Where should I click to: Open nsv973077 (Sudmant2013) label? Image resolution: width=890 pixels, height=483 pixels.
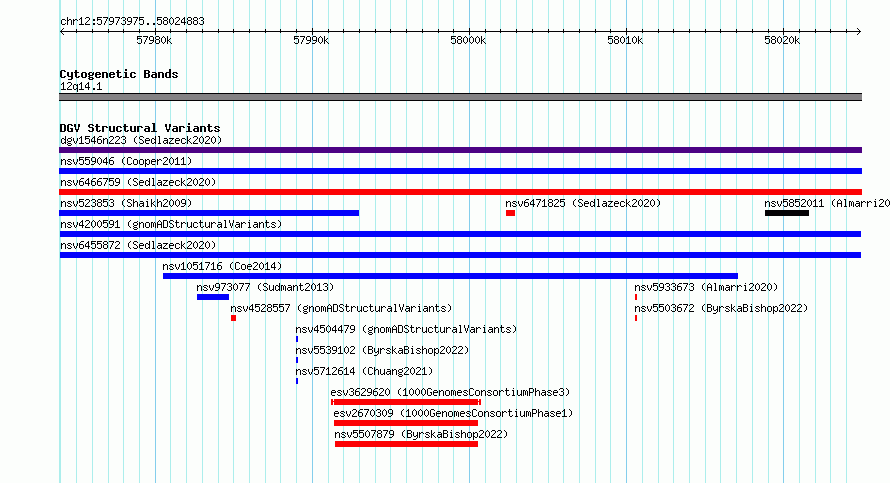click(265, 287)
